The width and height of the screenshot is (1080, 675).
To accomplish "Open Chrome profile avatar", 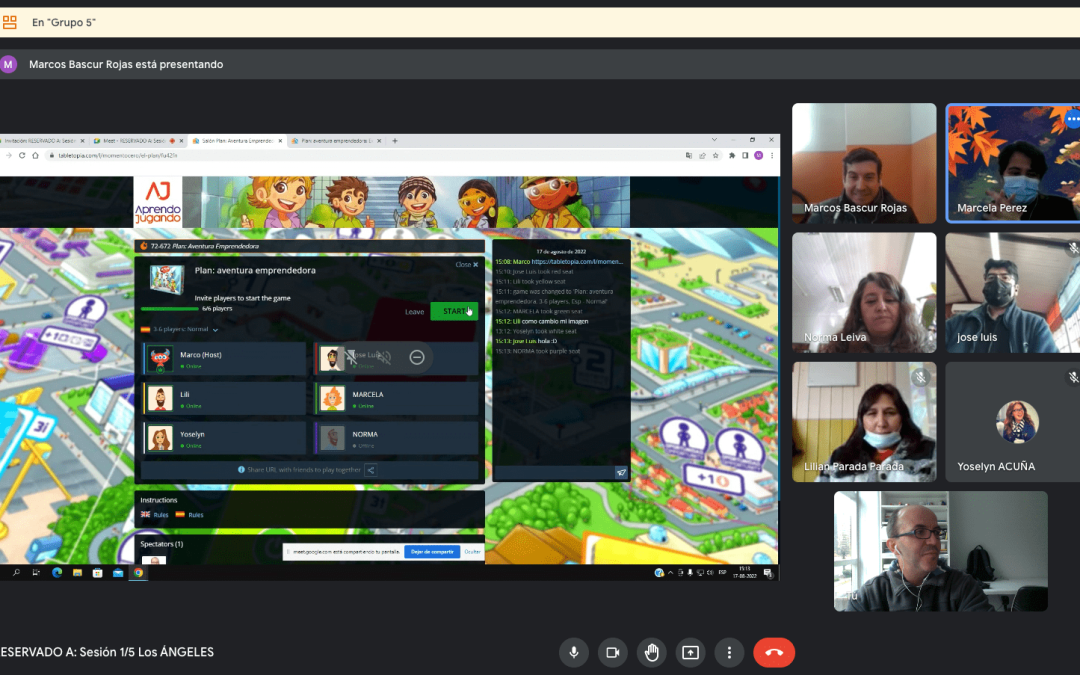I will point(758,156).
